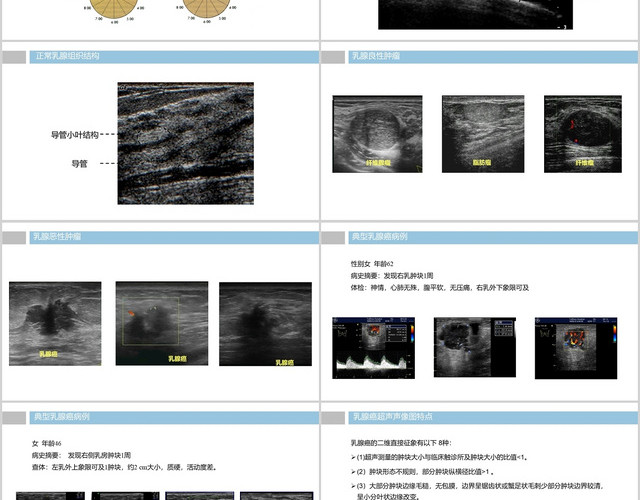Screen dimensions: 640x500
Task: Open the color Doppler image beside the color scale
Action: (576, 348)
